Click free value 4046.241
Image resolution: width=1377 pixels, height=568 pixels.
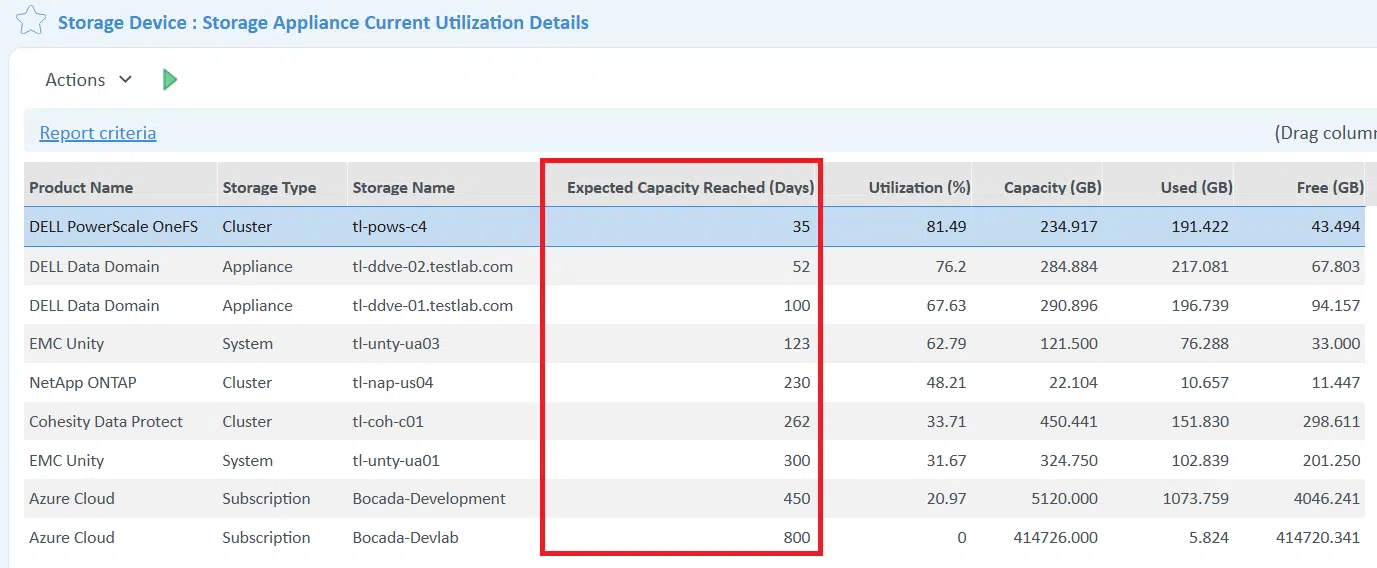pos(1326,499)
